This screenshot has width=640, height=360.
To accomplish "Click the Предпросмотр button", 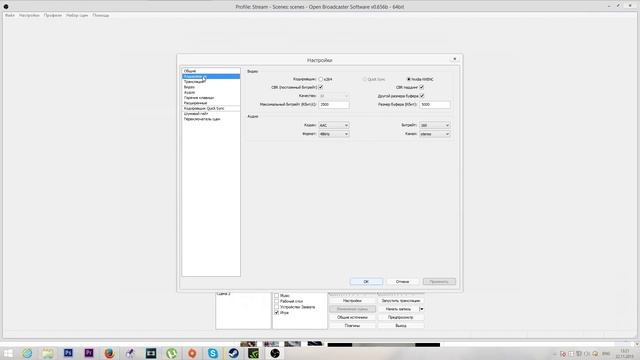I will 401,317.
